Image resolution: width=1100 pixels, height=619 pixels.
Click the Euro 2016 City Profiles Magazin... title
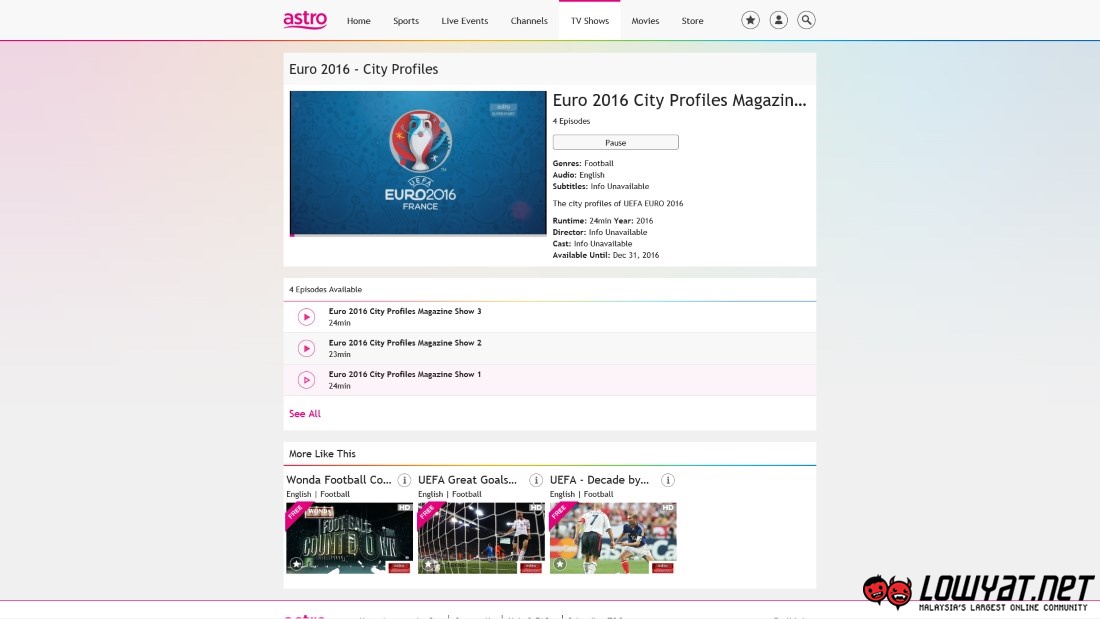click(x=679, y=100)
